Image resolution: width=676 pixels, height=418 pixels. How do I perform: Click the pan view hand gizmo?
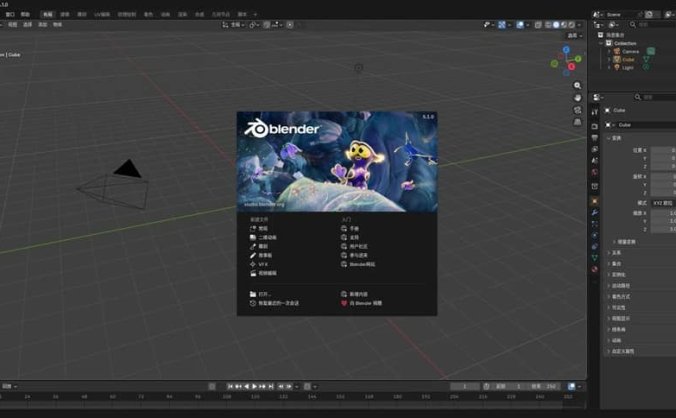click(x=577, y=98)
